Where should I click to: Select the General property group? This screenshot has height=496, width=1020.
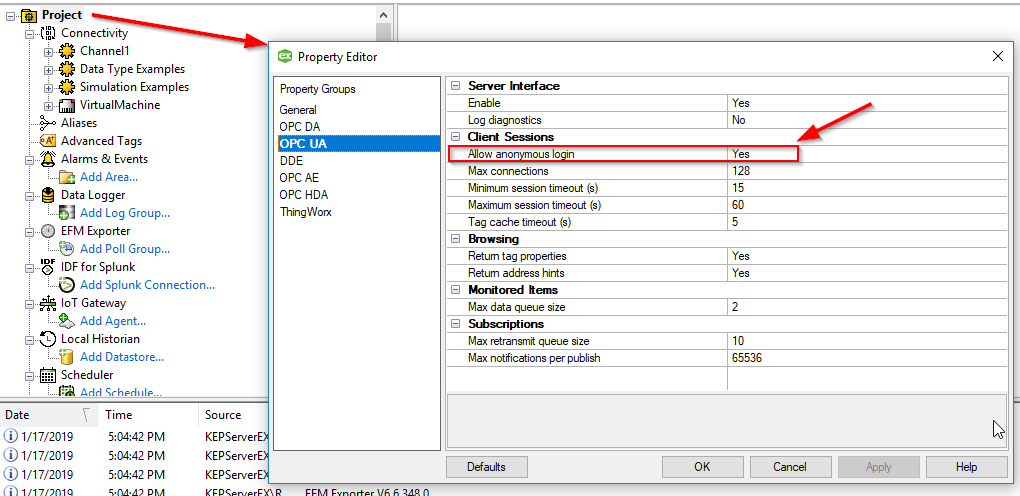[298, 110]
